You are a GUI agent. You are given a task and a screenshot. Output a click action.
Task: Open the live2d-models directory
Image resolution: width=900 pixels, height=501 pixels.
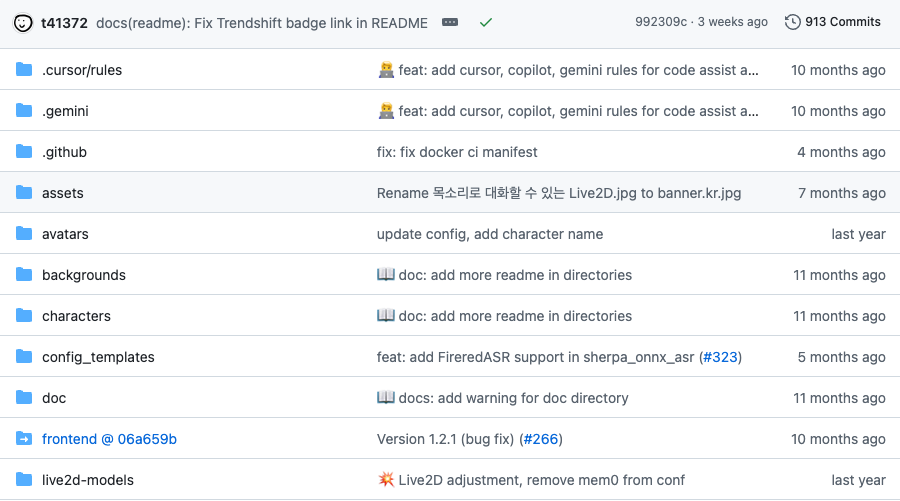tap(88, 480)
